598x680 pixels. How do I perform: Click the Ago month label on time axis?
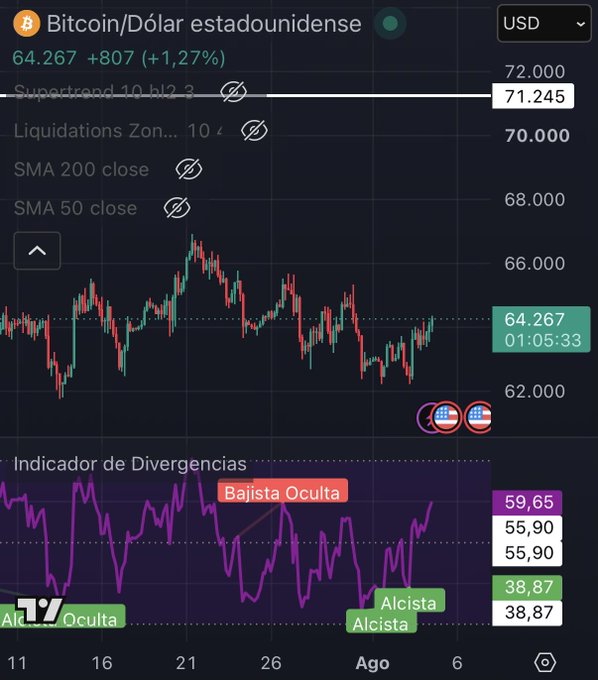pos(373,663)
